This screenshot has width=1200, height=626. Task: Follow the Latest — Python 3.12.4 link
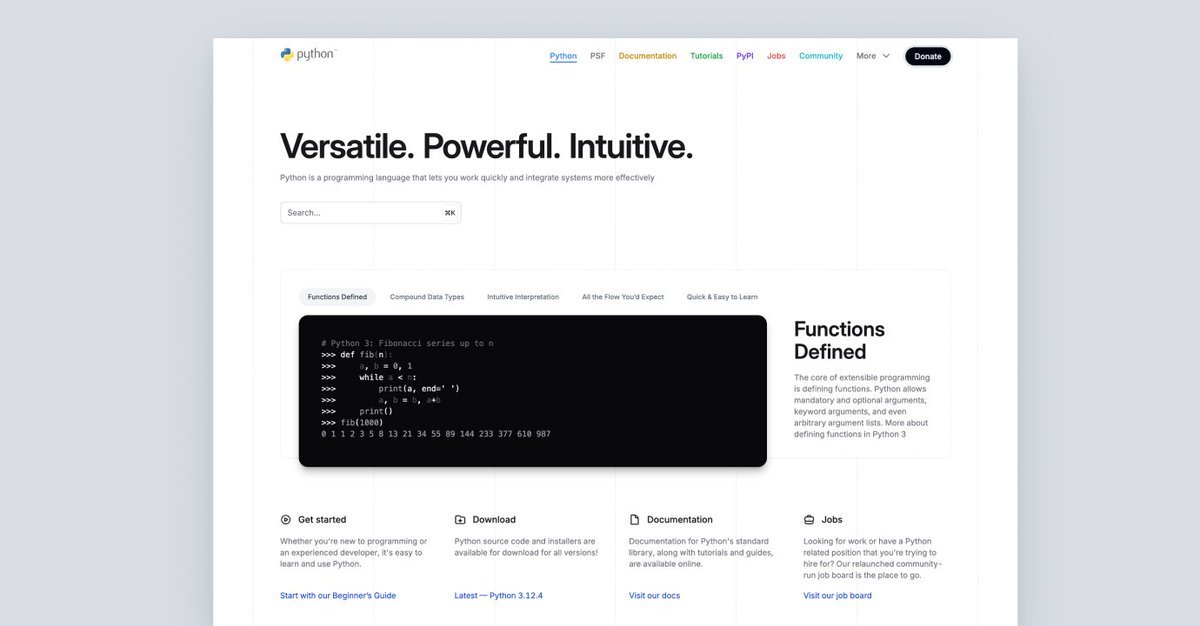[498, 596]
